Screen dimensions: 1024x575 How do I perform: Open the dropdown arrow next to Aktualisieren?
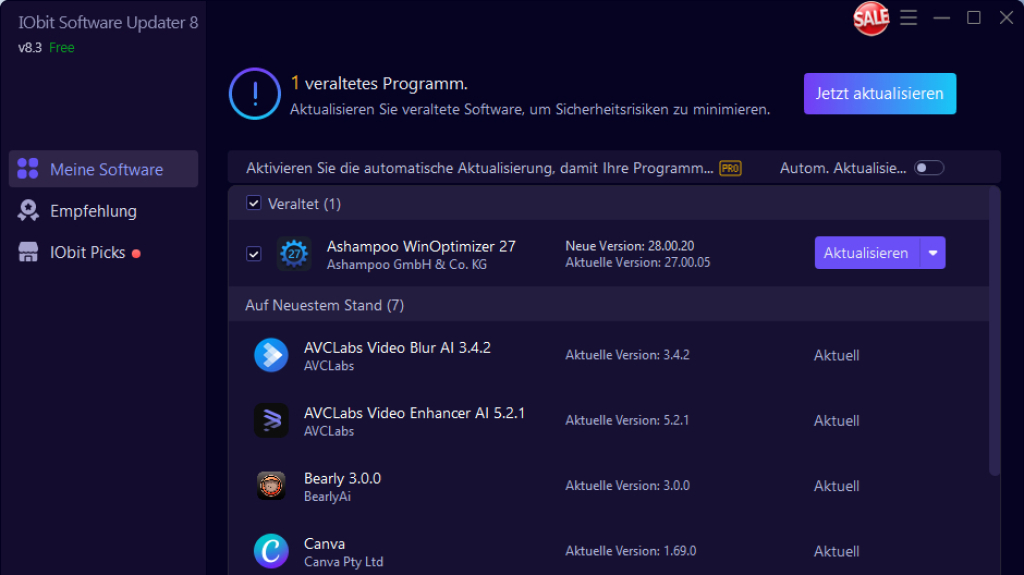[x=933, y=253]
